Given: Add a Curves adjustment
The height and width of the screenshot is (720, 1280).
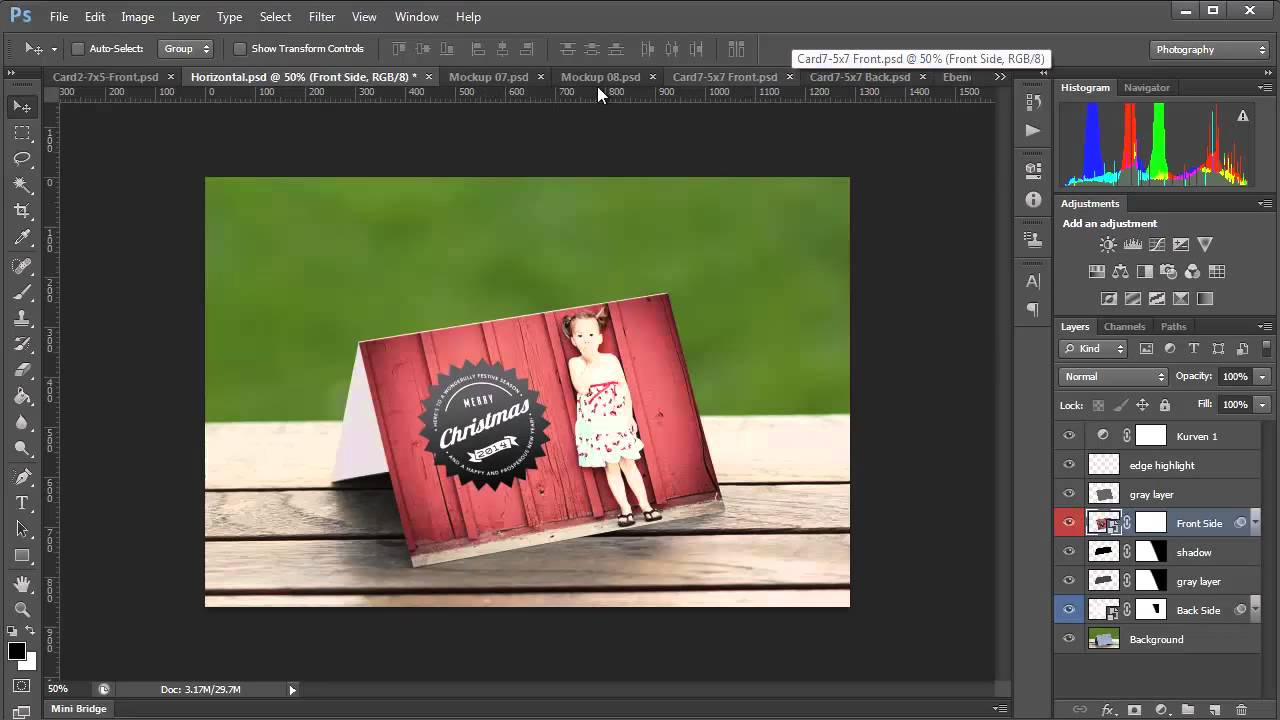Looking at the screenshot, I should click(x=1157, y=244).
